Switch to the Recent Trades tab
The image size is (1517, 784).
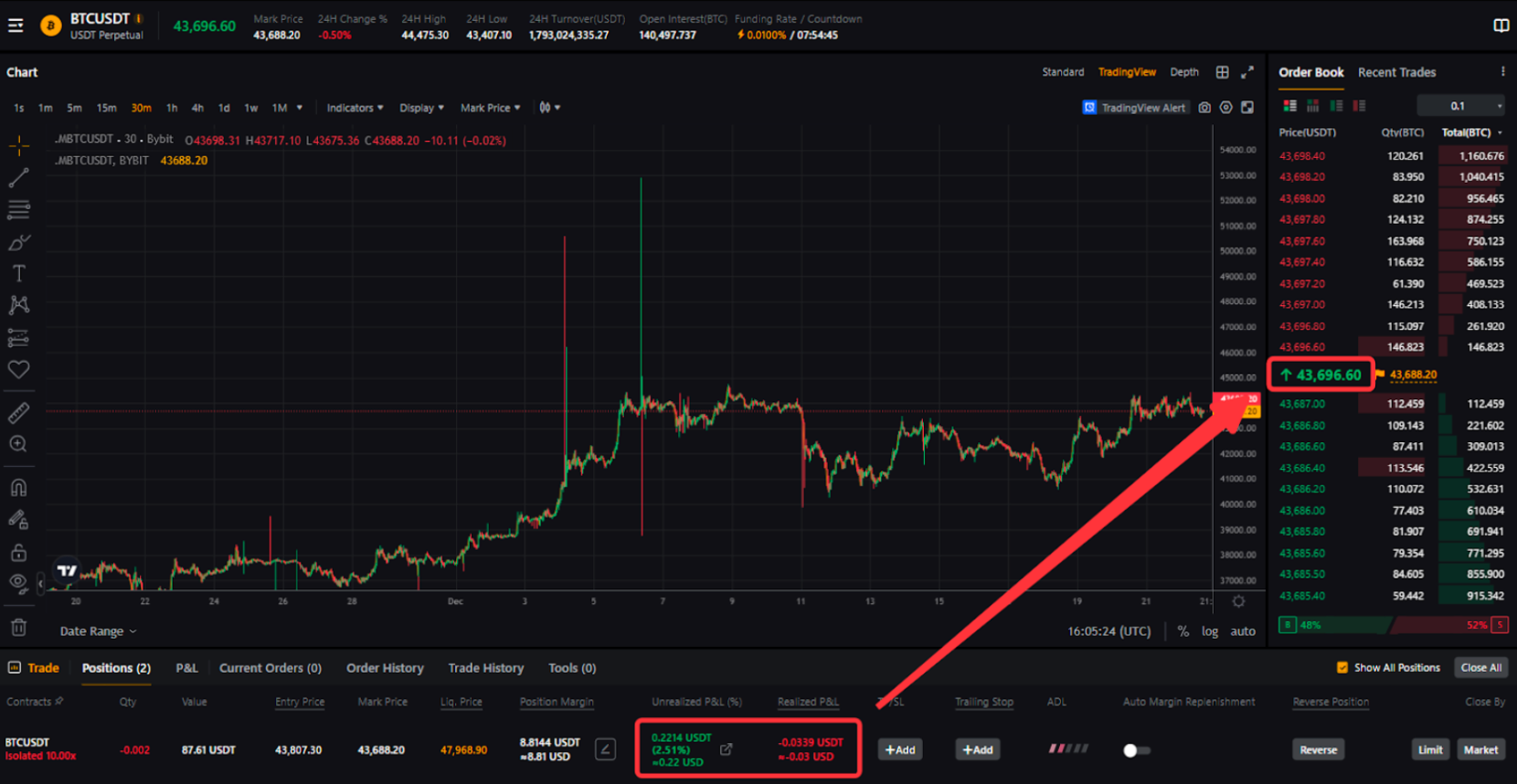pos(1396,72)
